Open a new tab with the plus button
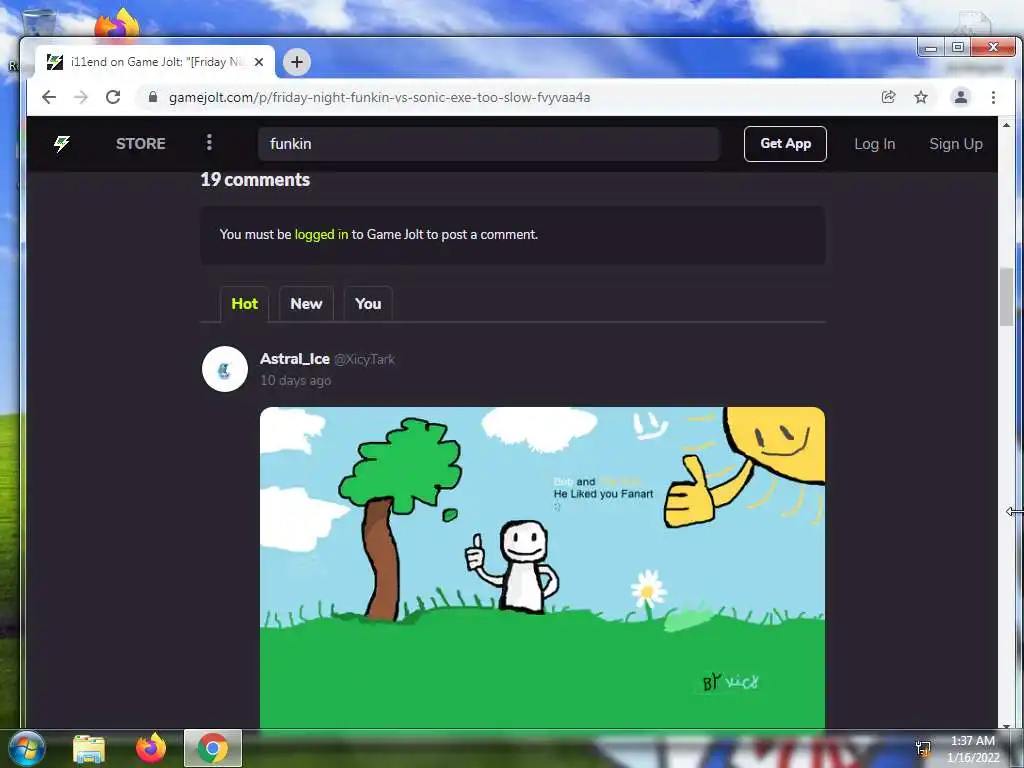This screenshot has height=768, width=1024. pos(296,62)
